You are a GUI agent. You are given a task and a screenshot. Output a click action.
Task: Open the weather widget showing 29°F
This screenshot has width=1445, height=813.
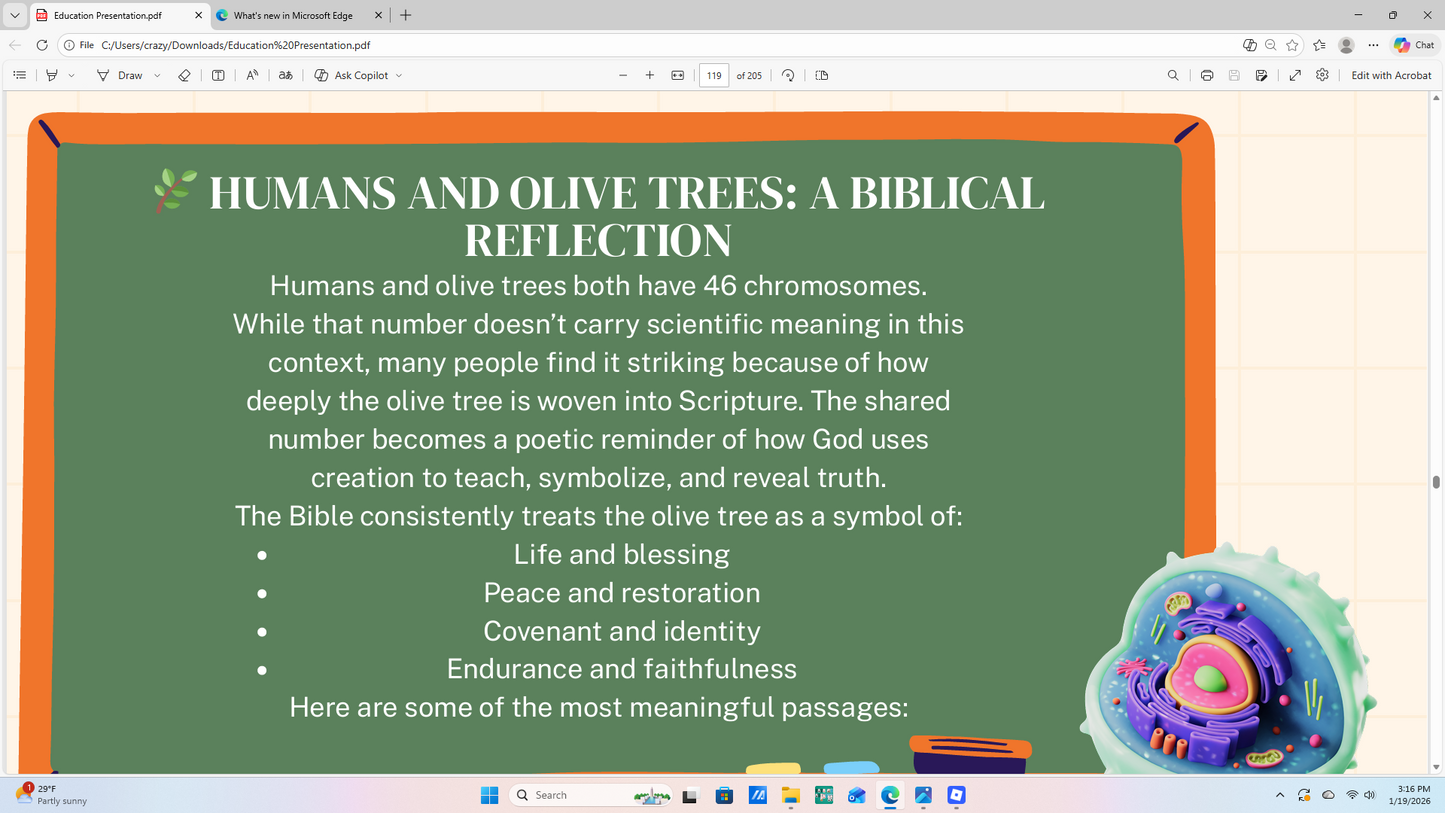[52, 795]
